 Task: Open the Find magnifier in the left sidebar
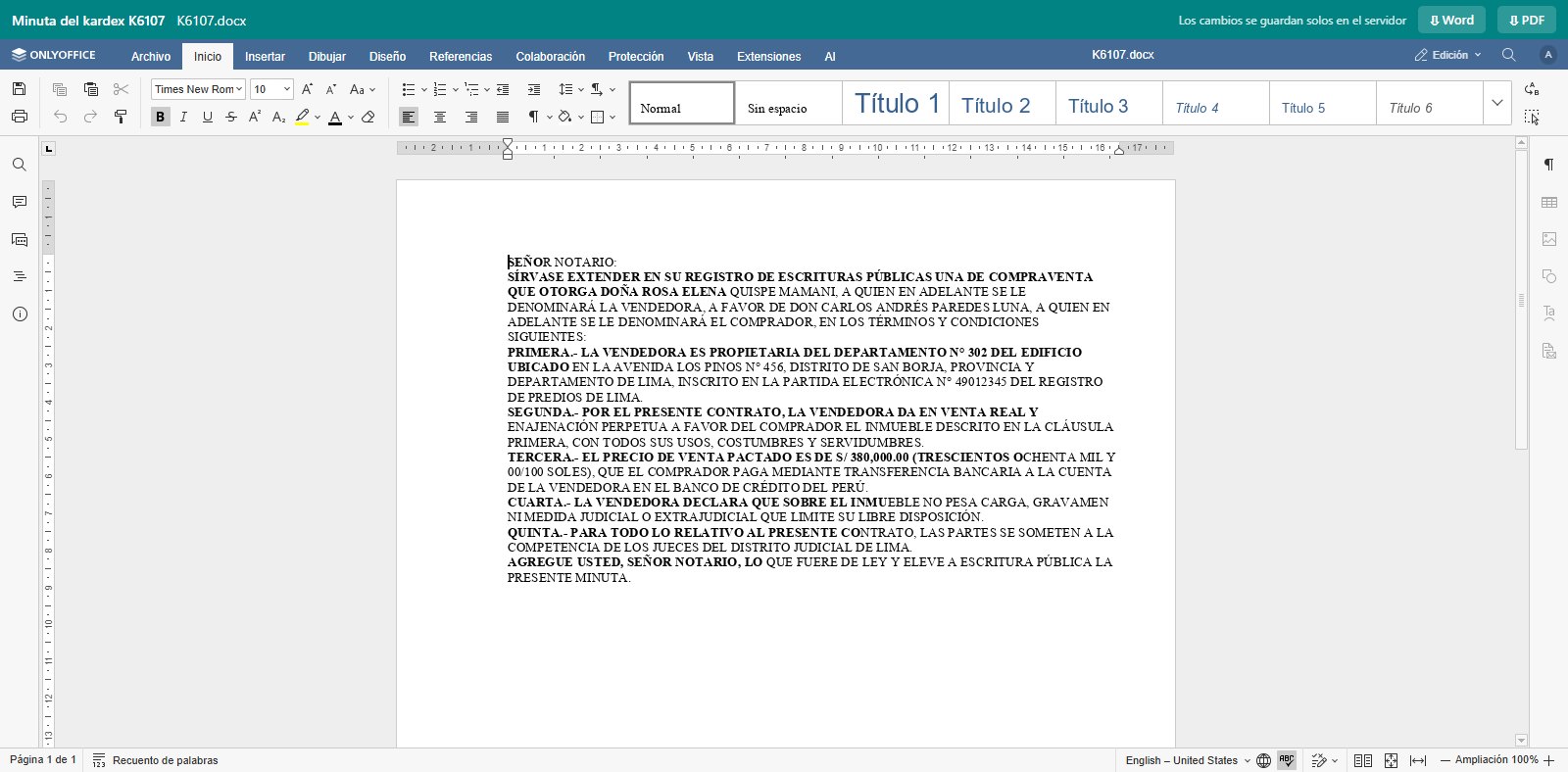(19, 165)
